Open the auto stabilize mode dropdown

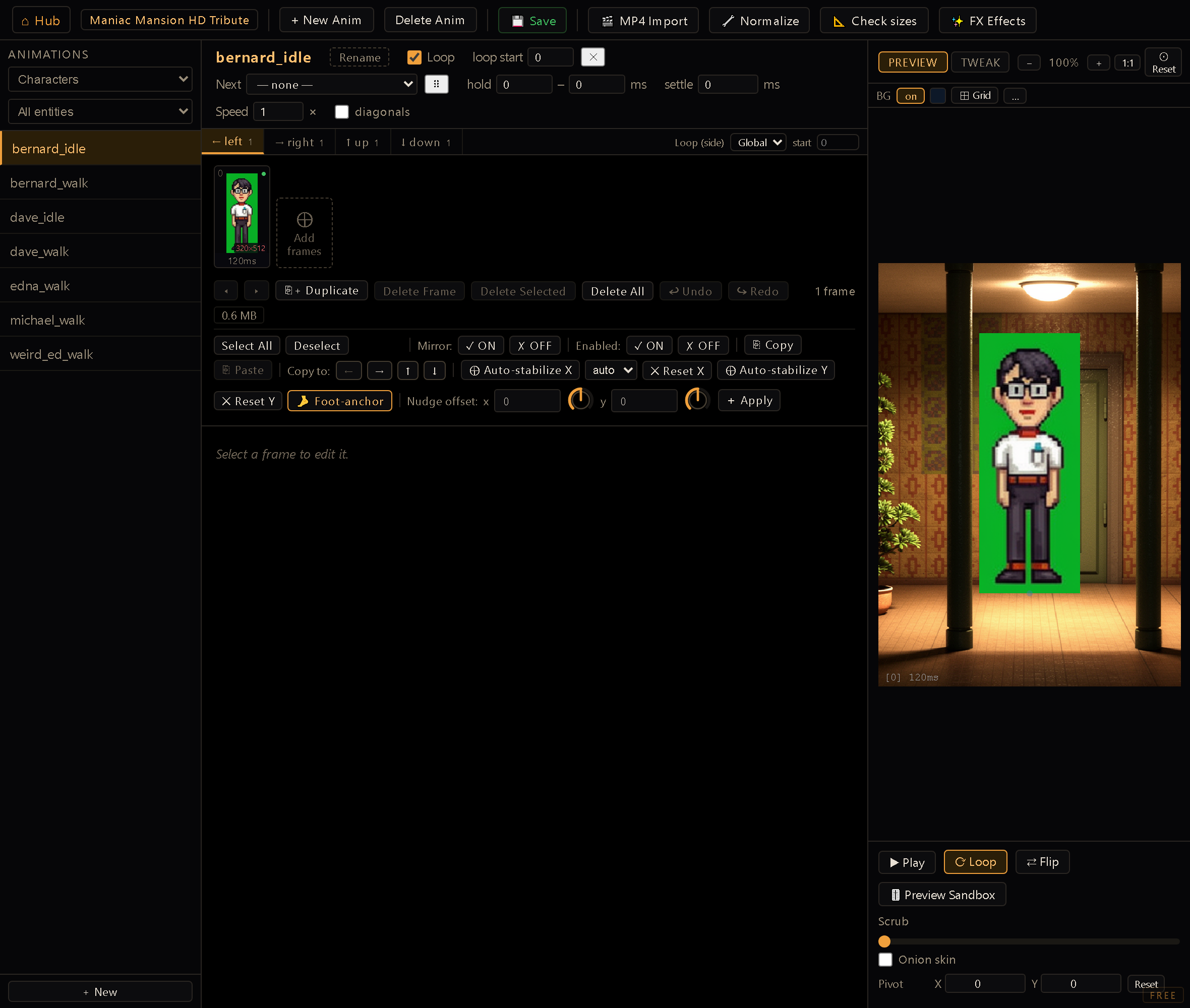611,370
